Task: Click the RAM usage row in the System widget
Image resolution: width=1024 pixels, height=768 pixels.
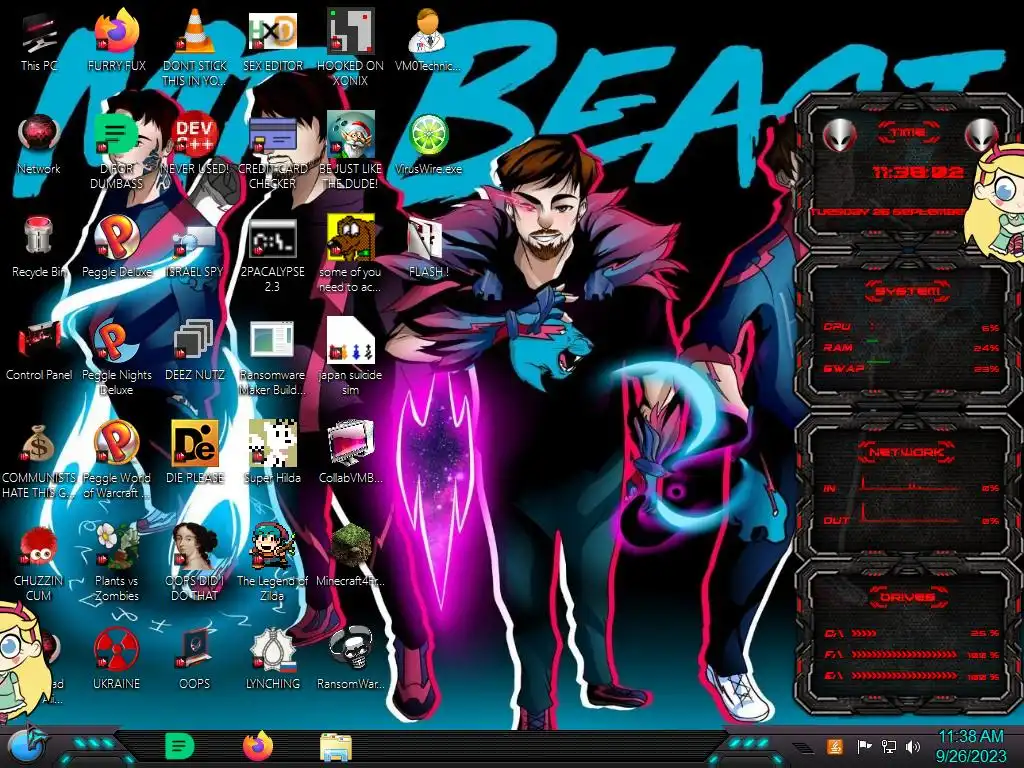Action: click(911, 347)
